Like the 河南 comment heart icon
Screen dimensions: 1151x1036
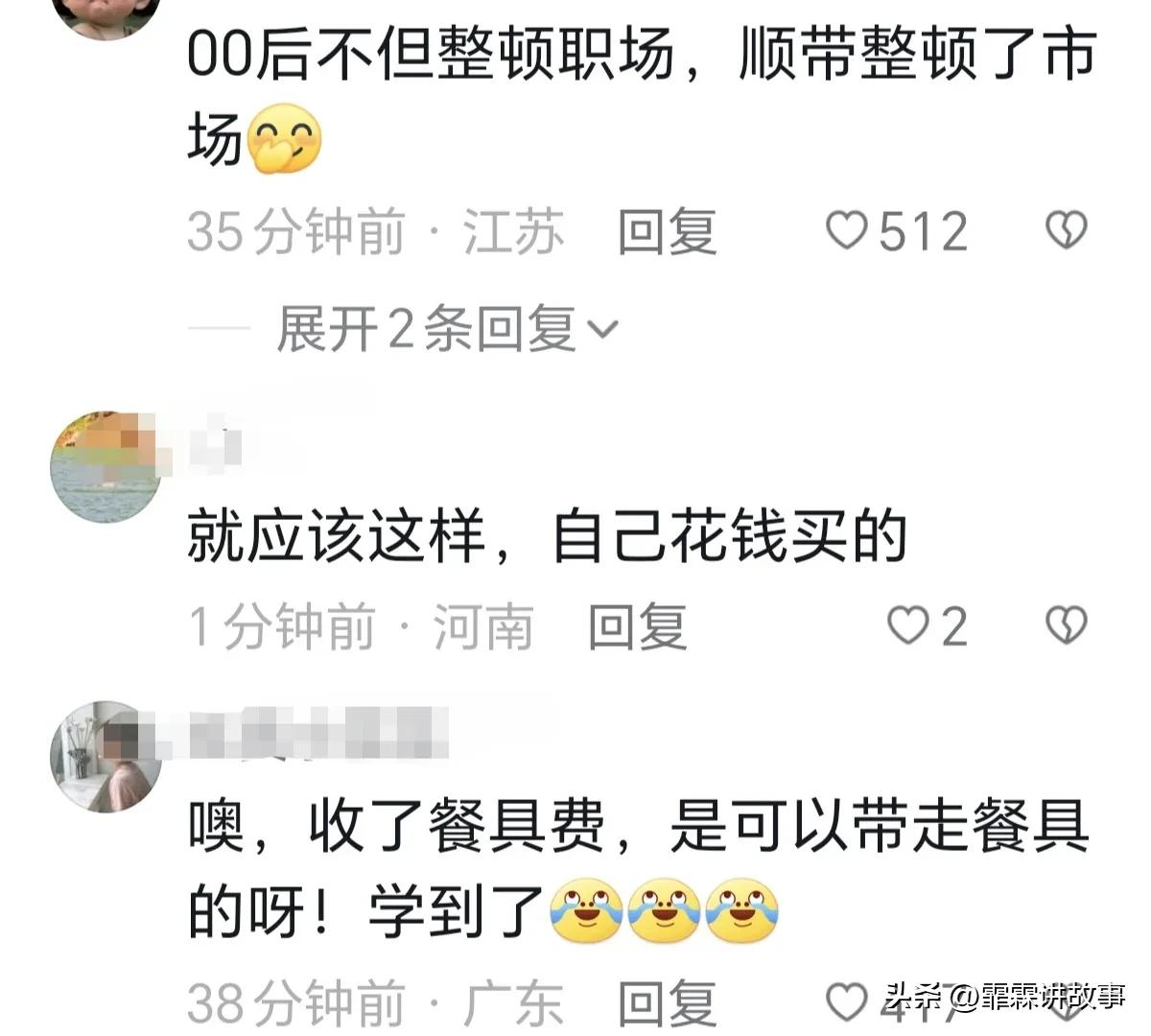click(x=906, y=626)
